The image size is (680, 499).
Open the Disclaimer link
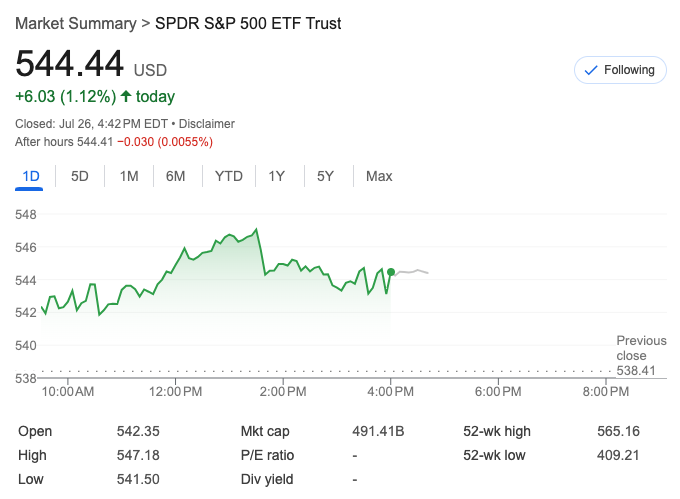pos(207,124)
